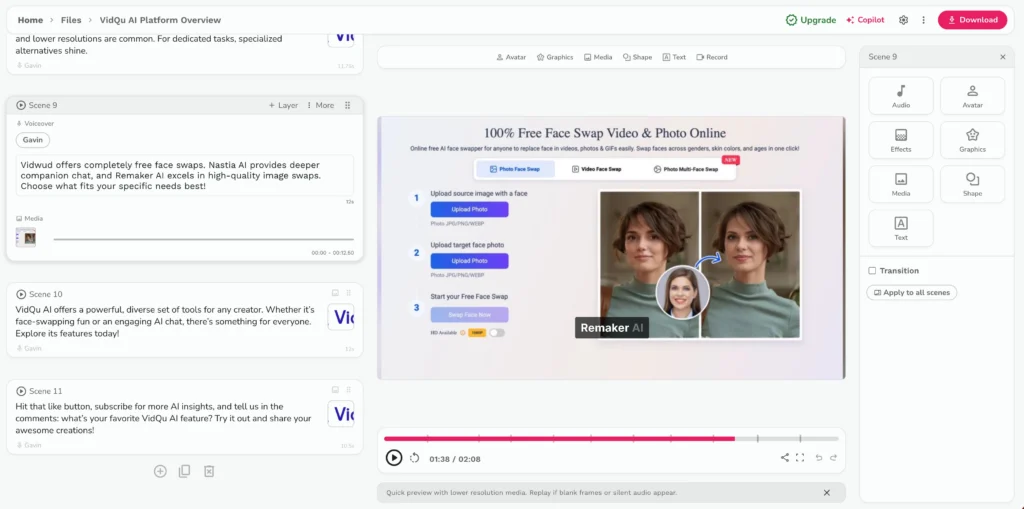Select Record in the canvas toolbar
Screen dimensions: 1024x509
(x=712, y=57)
